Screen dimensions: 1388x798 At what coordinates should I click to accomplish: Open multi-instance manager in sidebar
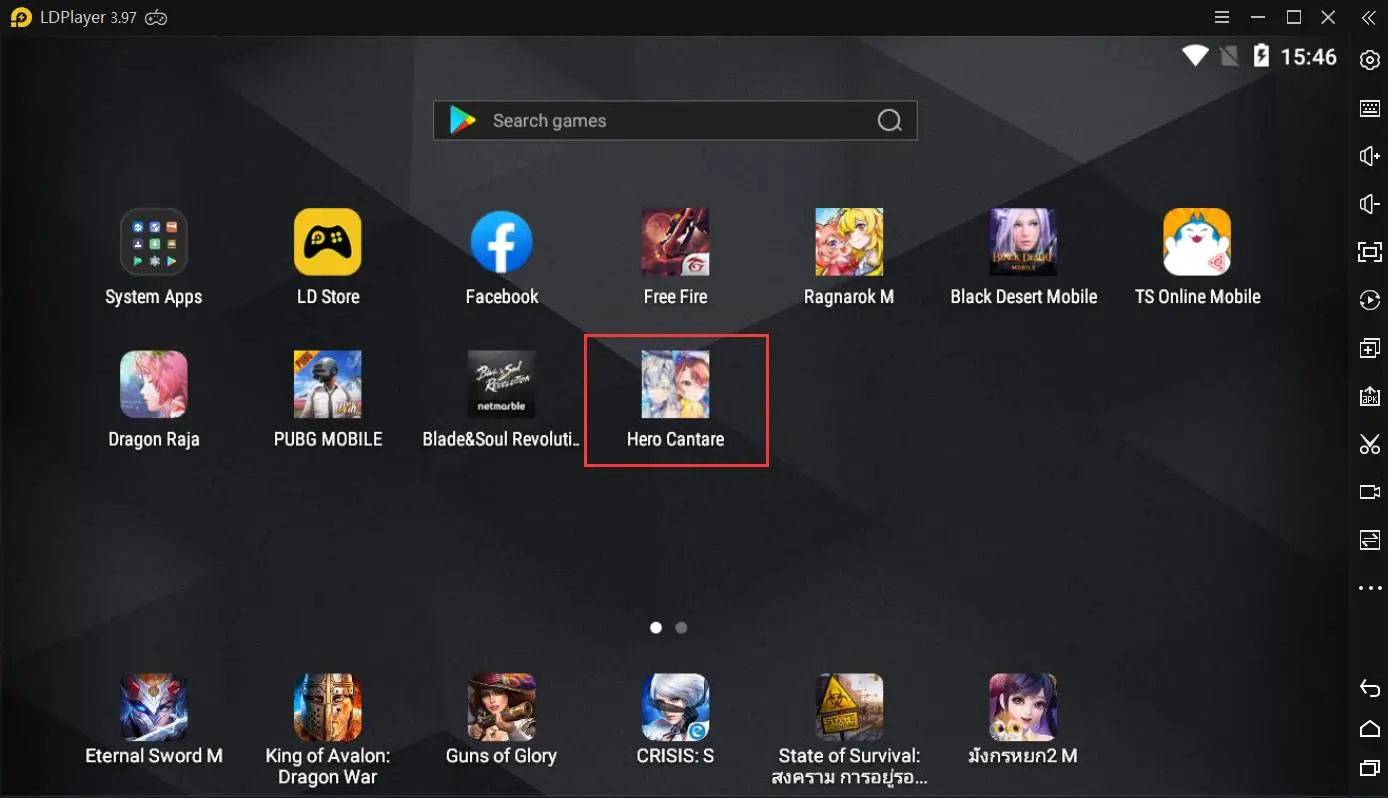pos(1370,348)
